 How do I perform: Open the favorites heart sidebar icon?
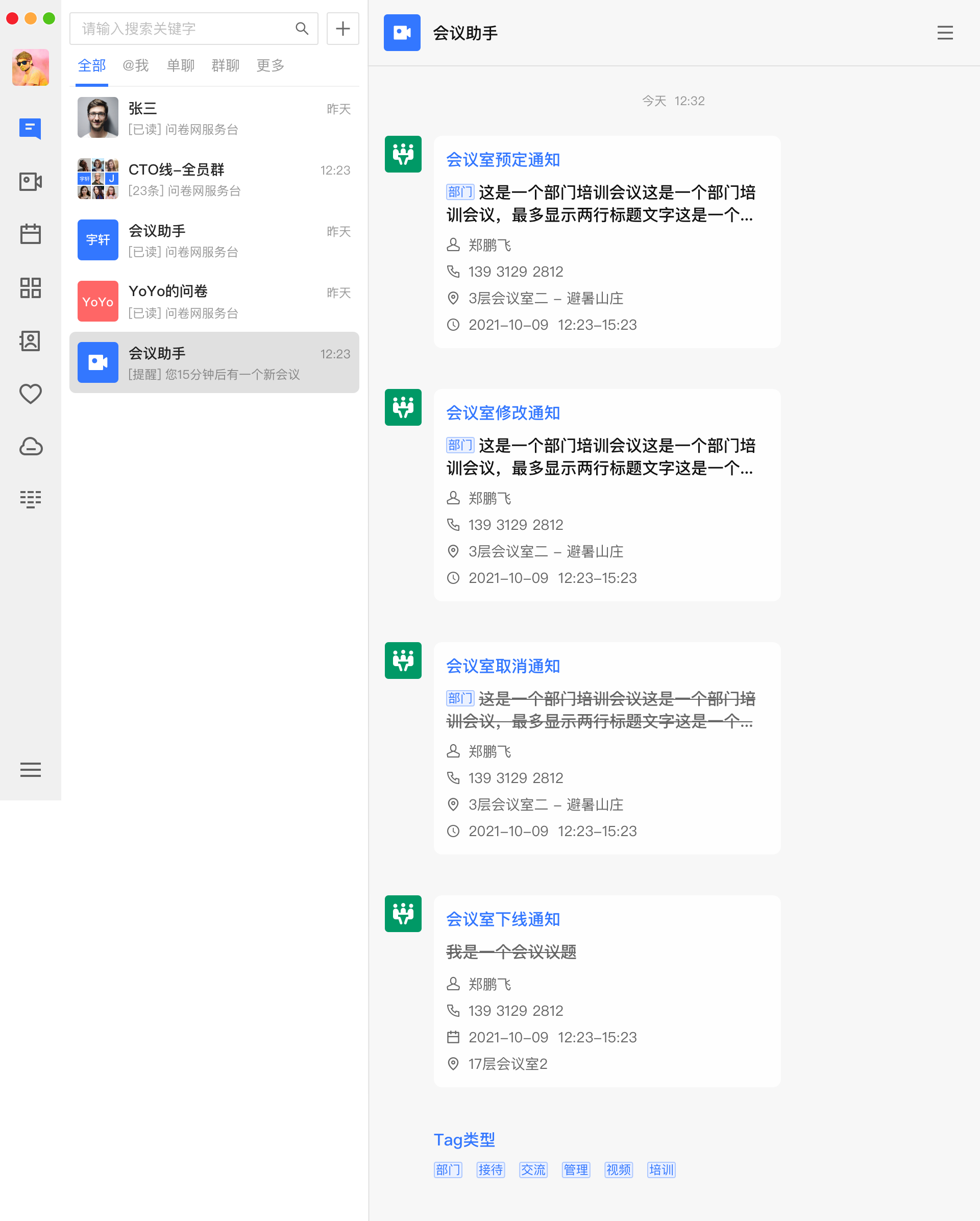click(30, 394)
